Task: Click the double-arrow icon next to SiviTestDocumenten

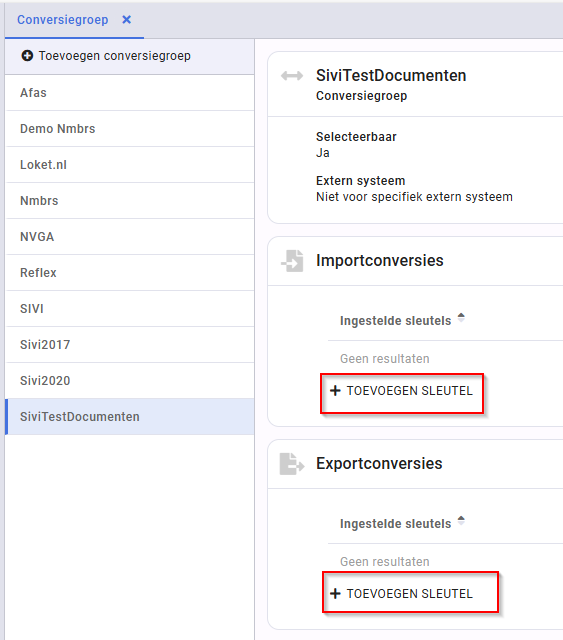Action: tap(292, 76)
